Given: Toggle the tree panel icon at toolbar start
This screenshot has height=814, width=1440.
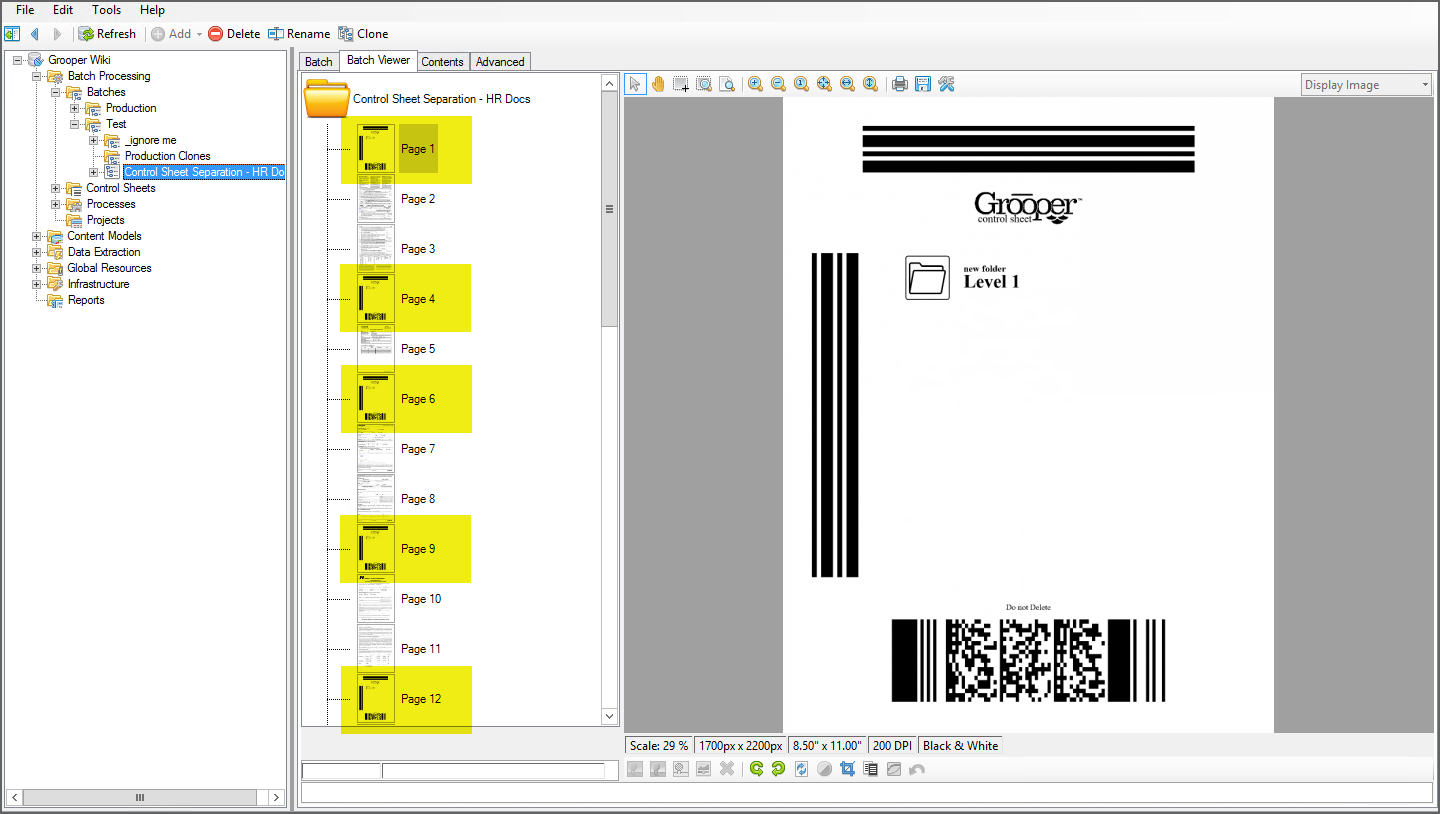Looking at the screenshot, I should point(12,34).
